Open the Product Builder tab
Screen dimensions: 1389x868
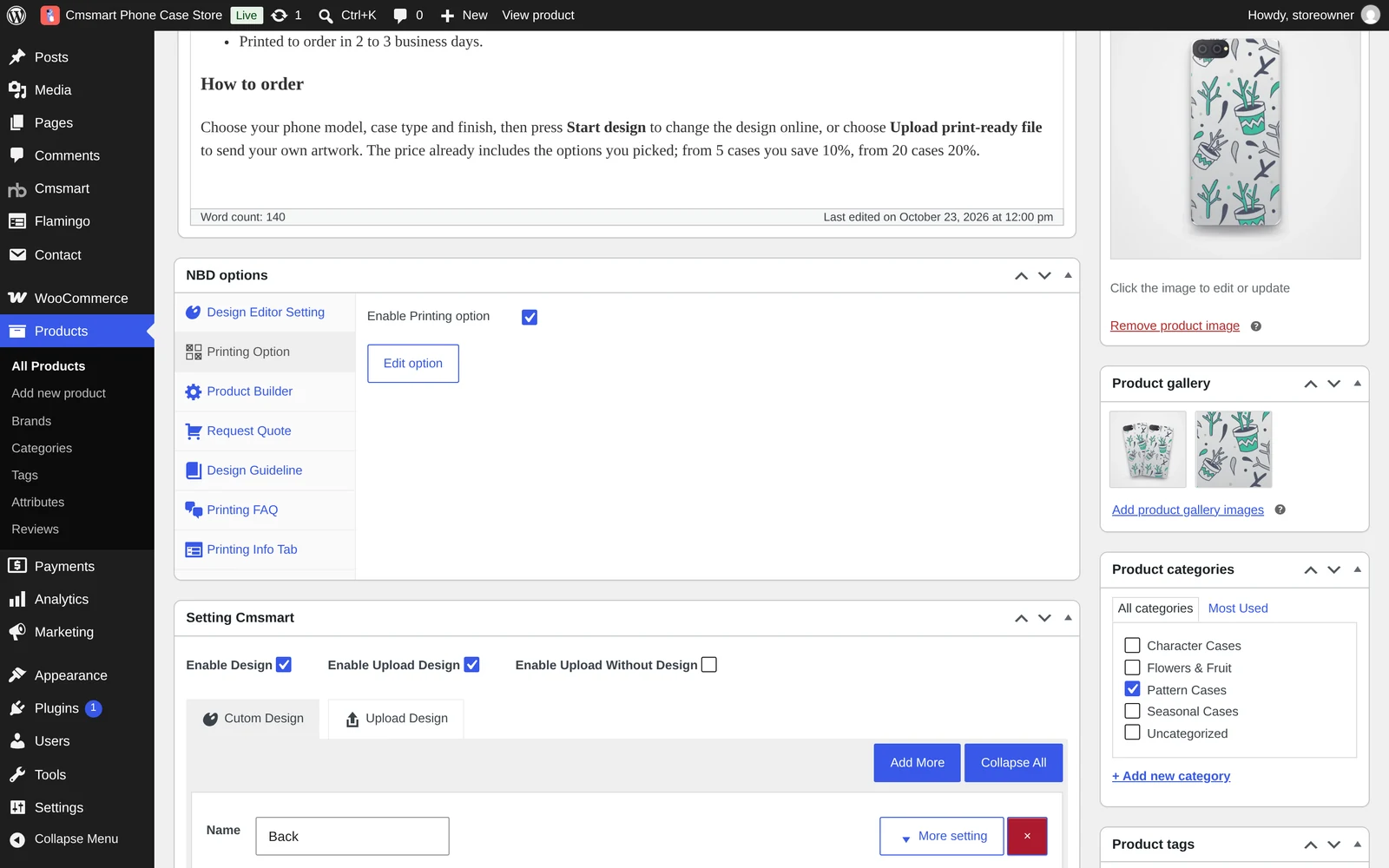[x=265, y=391]
